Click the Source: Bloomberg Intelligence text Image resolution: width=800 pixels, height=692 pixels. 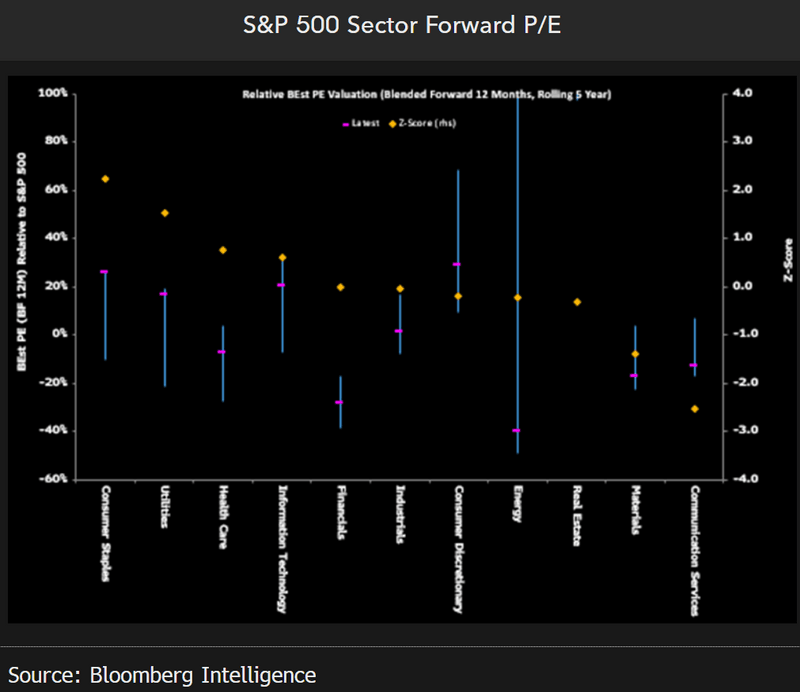tap(162, 674)
